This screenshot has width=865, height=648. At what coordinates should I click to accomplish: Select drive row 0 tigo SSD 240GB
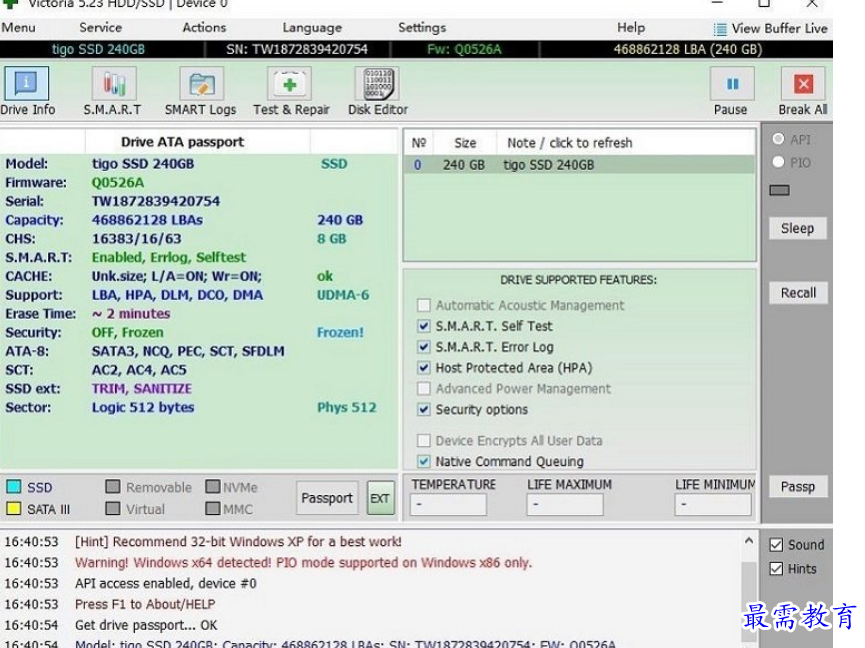click(x=579, y=165)
